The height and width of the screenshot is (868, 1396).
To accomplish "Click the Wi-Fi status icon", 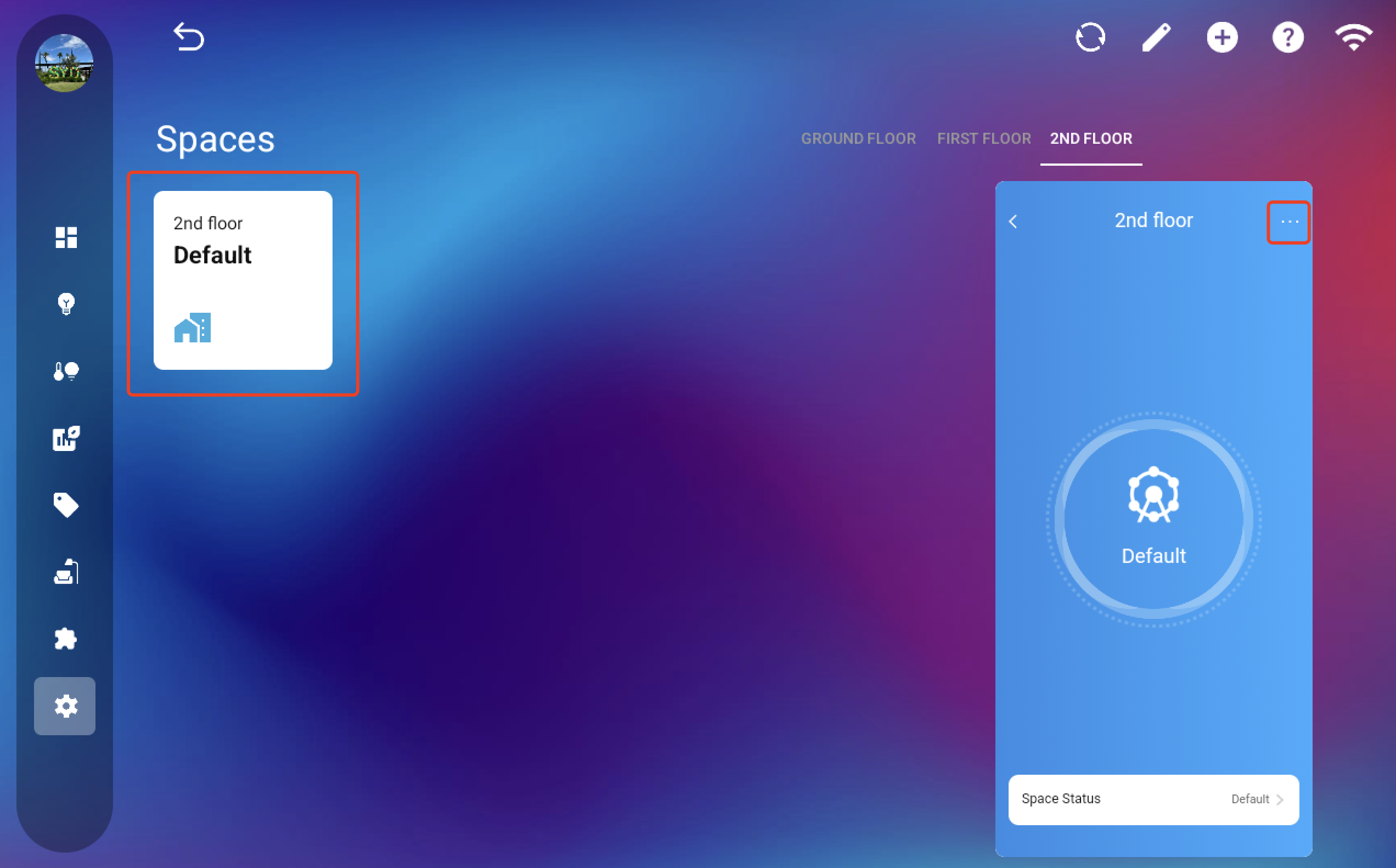I will point(1354,38).
